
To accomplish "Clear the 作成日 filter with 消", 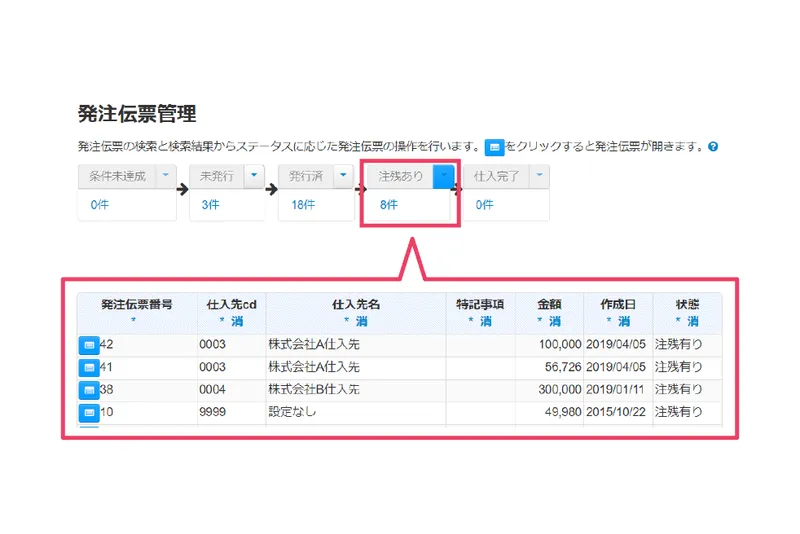I will click(x=624, y=321).
